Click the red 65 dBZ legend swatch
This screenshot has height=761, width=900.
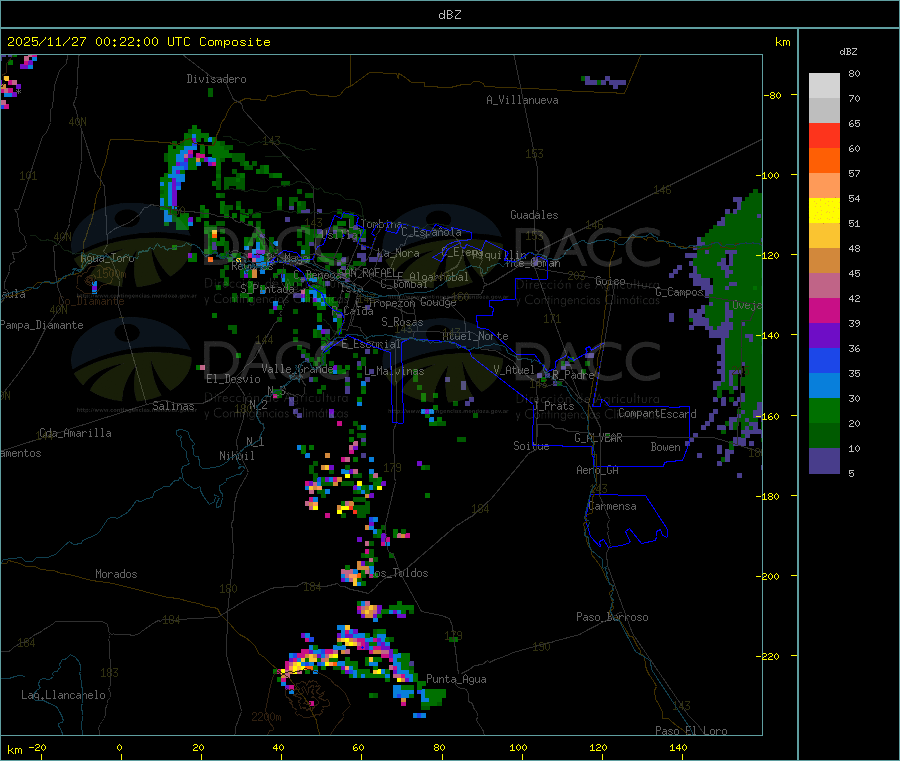824,135
